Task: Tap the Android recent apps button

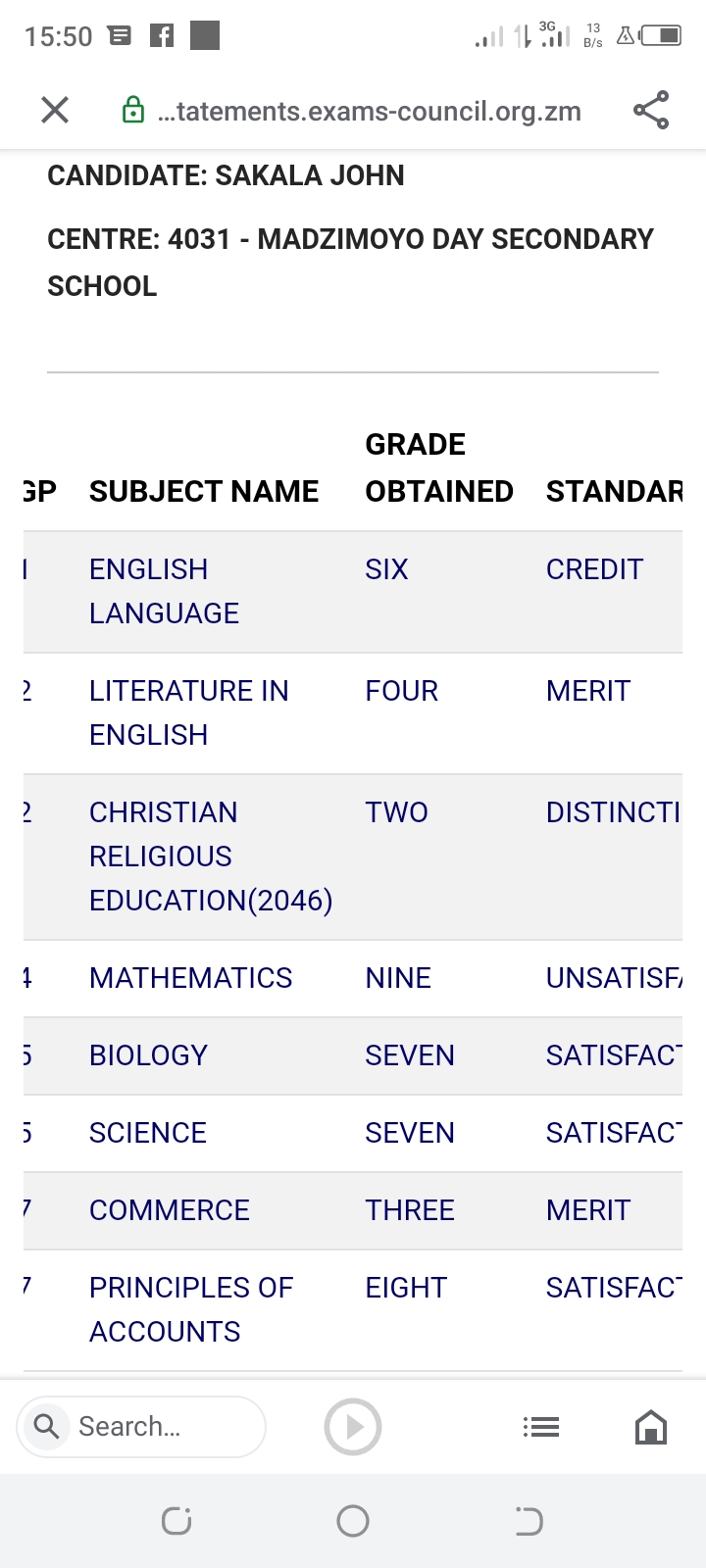Action: point(176,1521)
